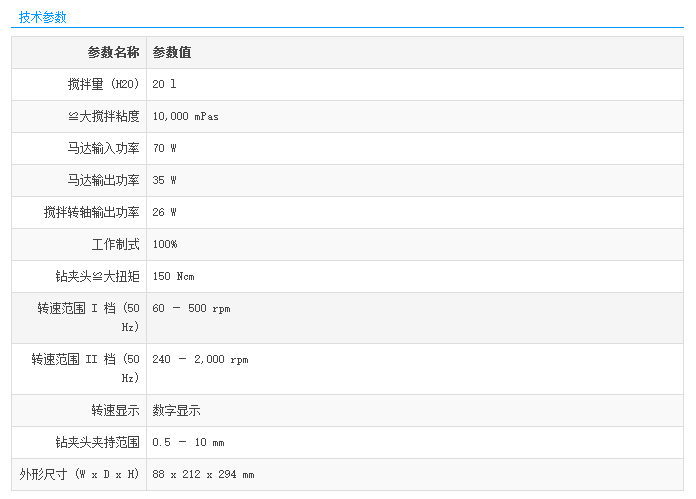
Task: Select the 35 W value
Action: coord(164,180)
